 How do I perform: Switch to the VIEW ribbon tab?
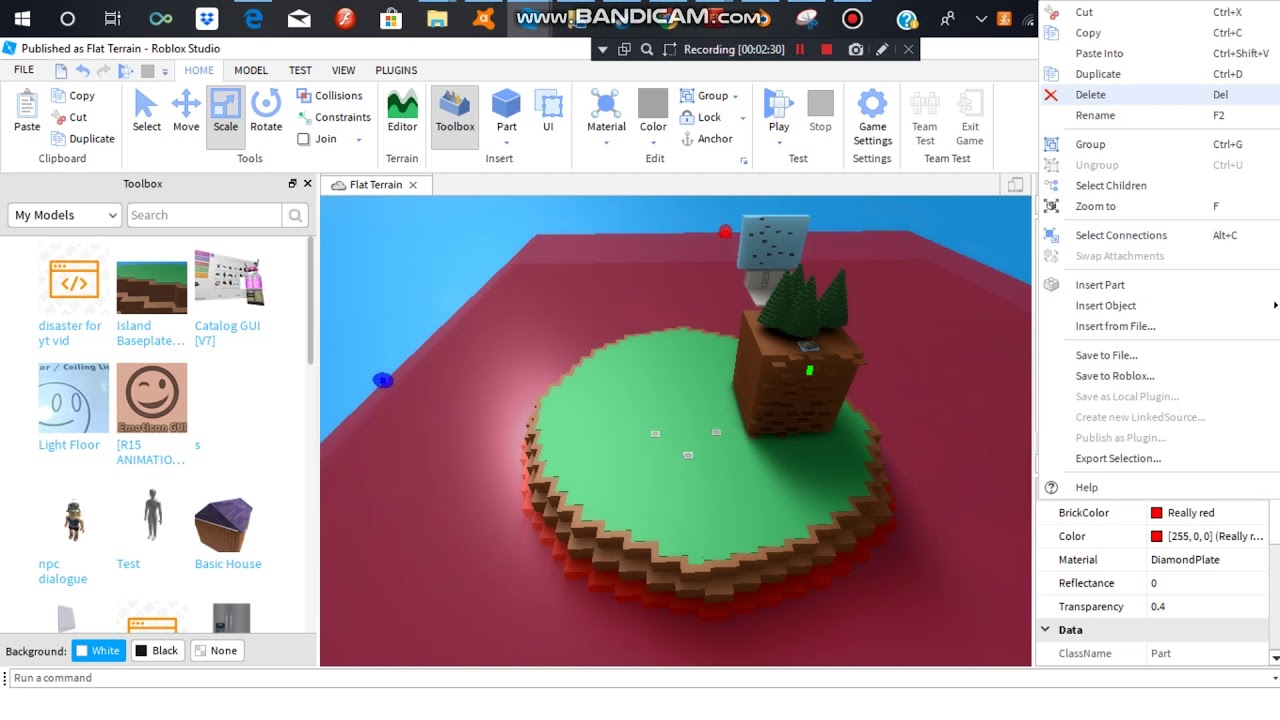(344, 70)
